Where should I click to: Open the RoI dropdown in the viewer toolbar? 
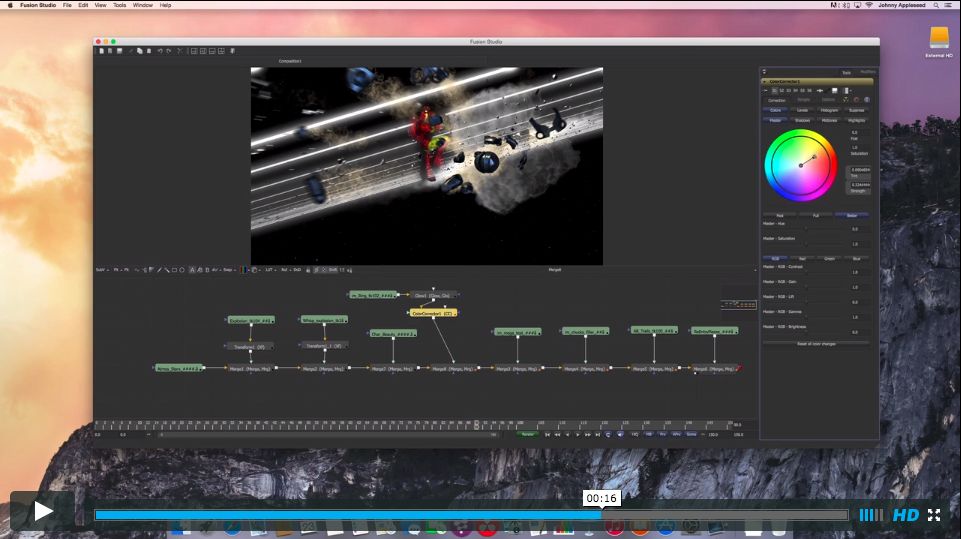pos(284,270)
